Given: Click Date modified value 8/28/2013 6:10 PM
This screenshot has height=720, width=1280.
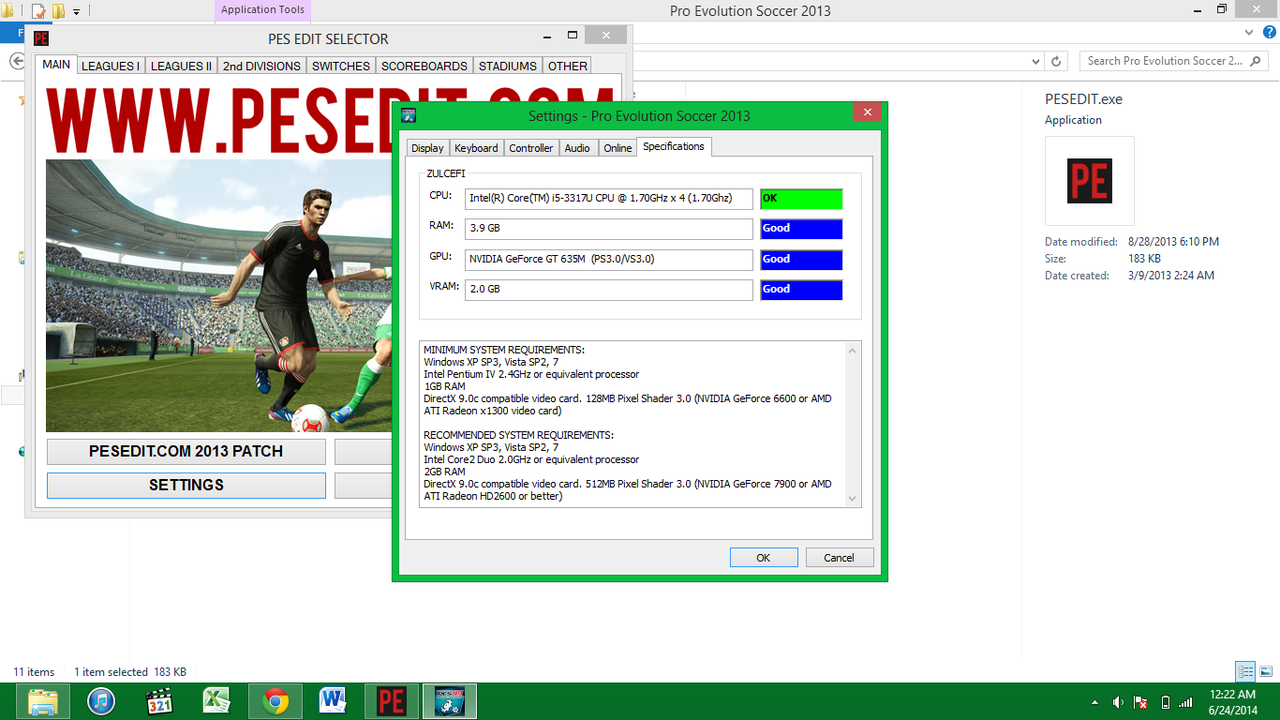Looking at the screenshot, I should click(1173, 242).
